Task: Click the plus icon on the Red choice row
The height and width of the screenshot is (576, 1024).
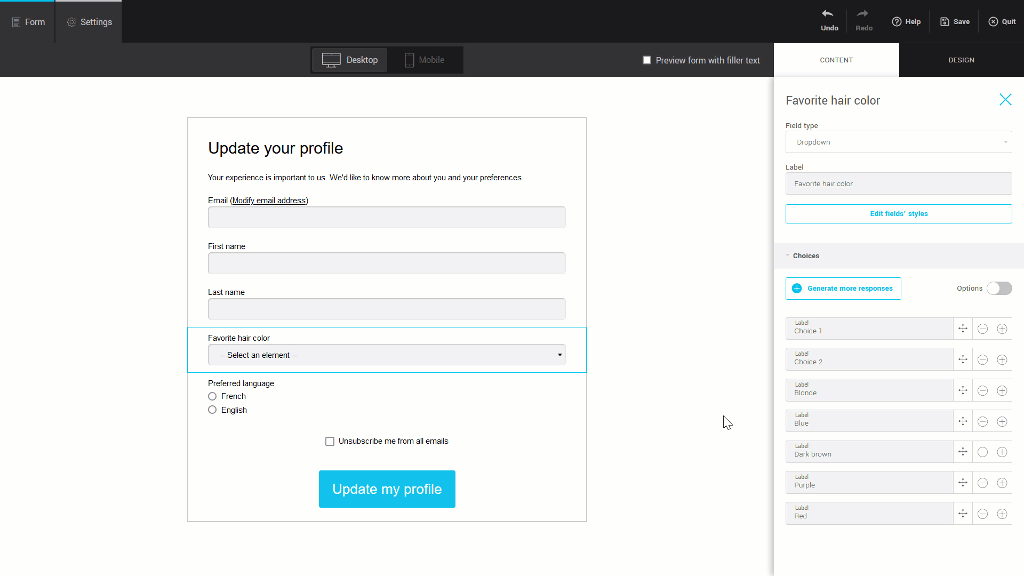Action: click(1001, 513)
